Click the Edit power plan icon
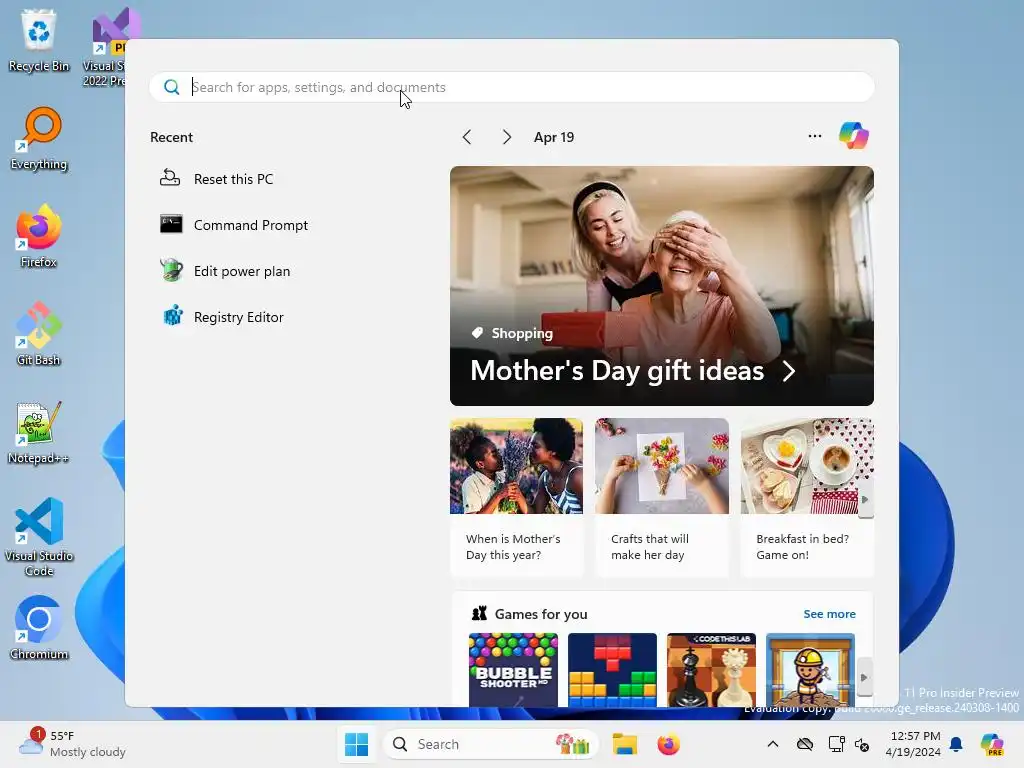 [171, 270]
